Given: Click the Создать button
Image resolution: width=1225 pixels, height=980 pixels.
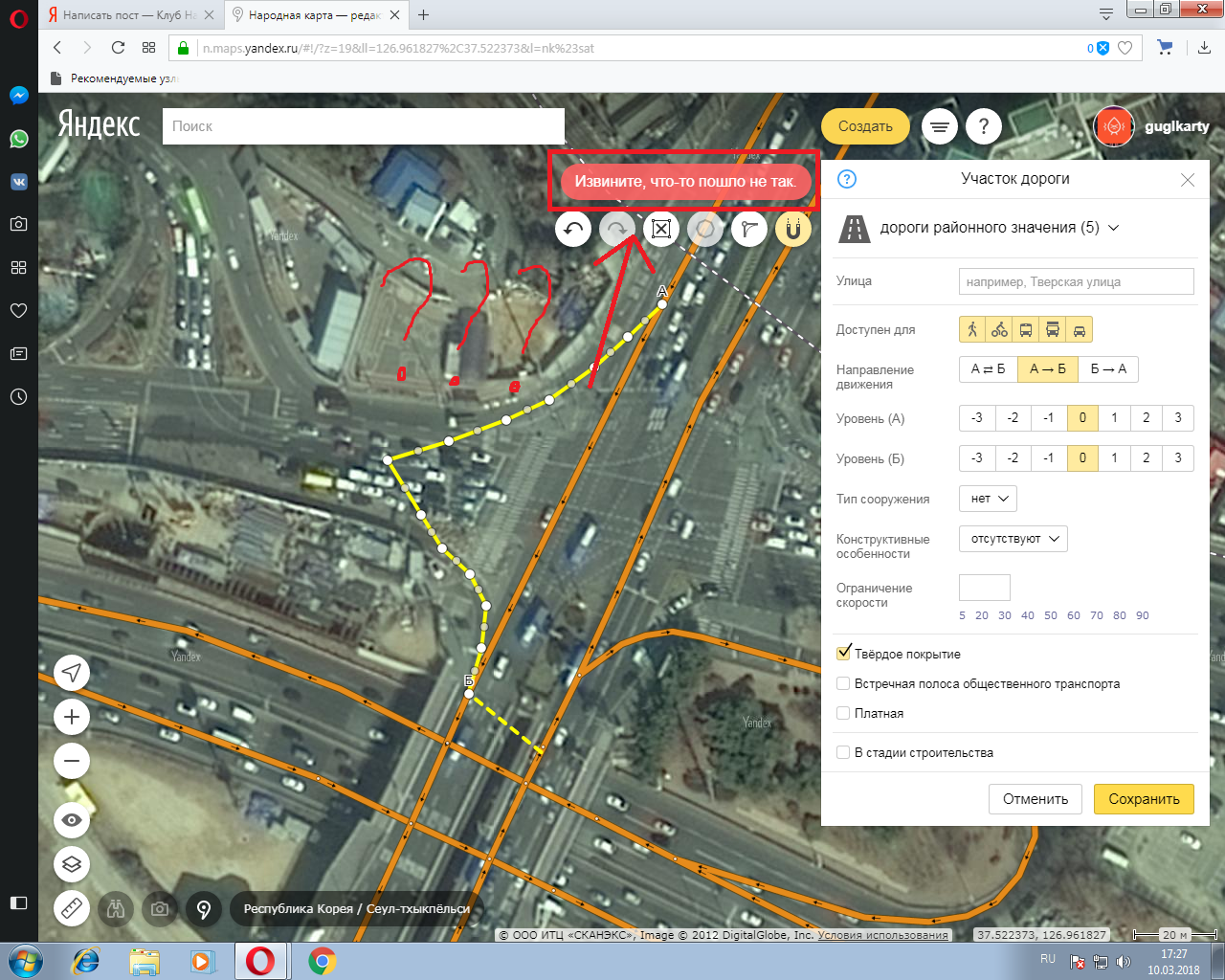Looking at the screenshot, I should 865,126.
